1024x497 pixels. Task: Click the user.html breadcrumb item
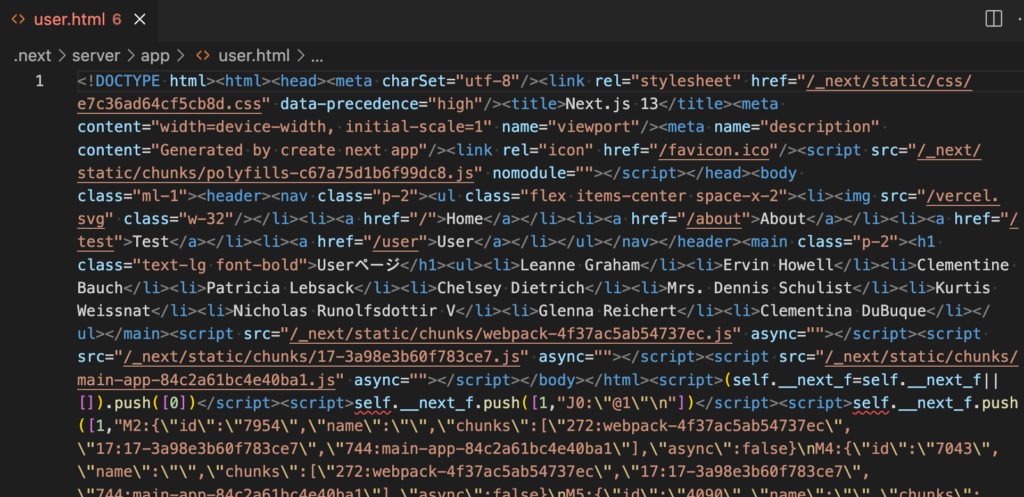pos(255,56)
